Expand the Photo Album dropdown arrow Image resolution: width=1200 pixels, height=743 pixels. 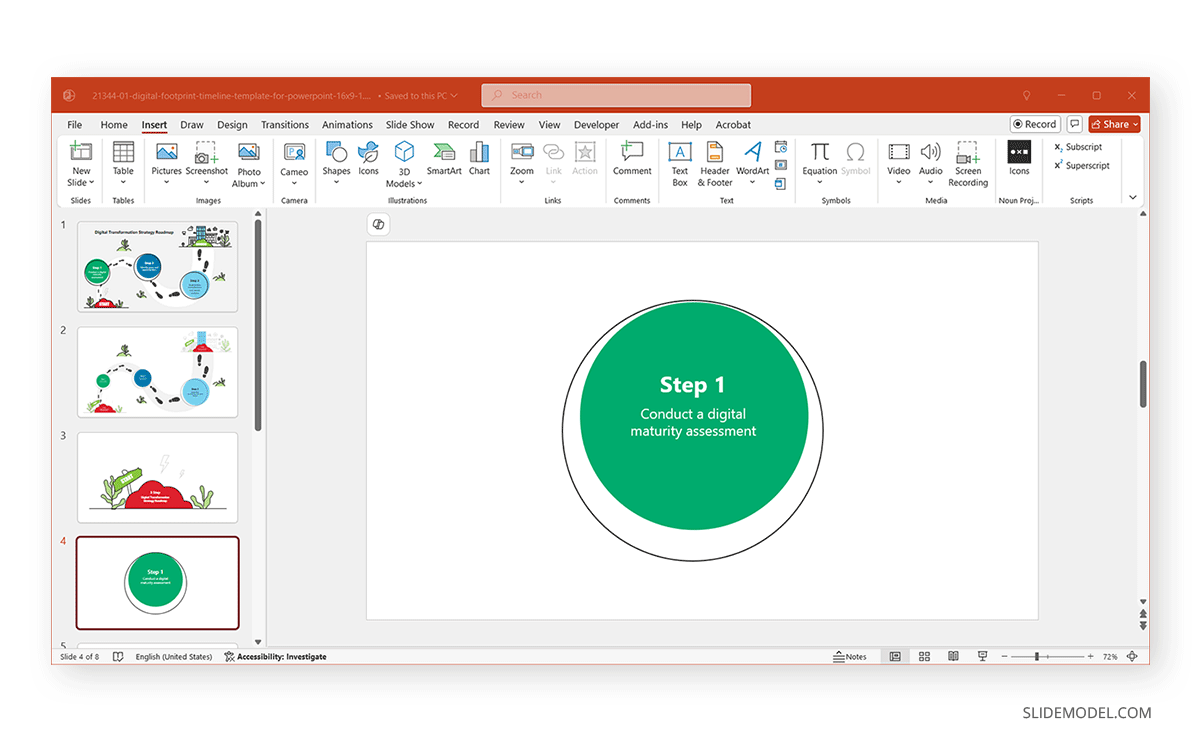[x=263, y=184]
